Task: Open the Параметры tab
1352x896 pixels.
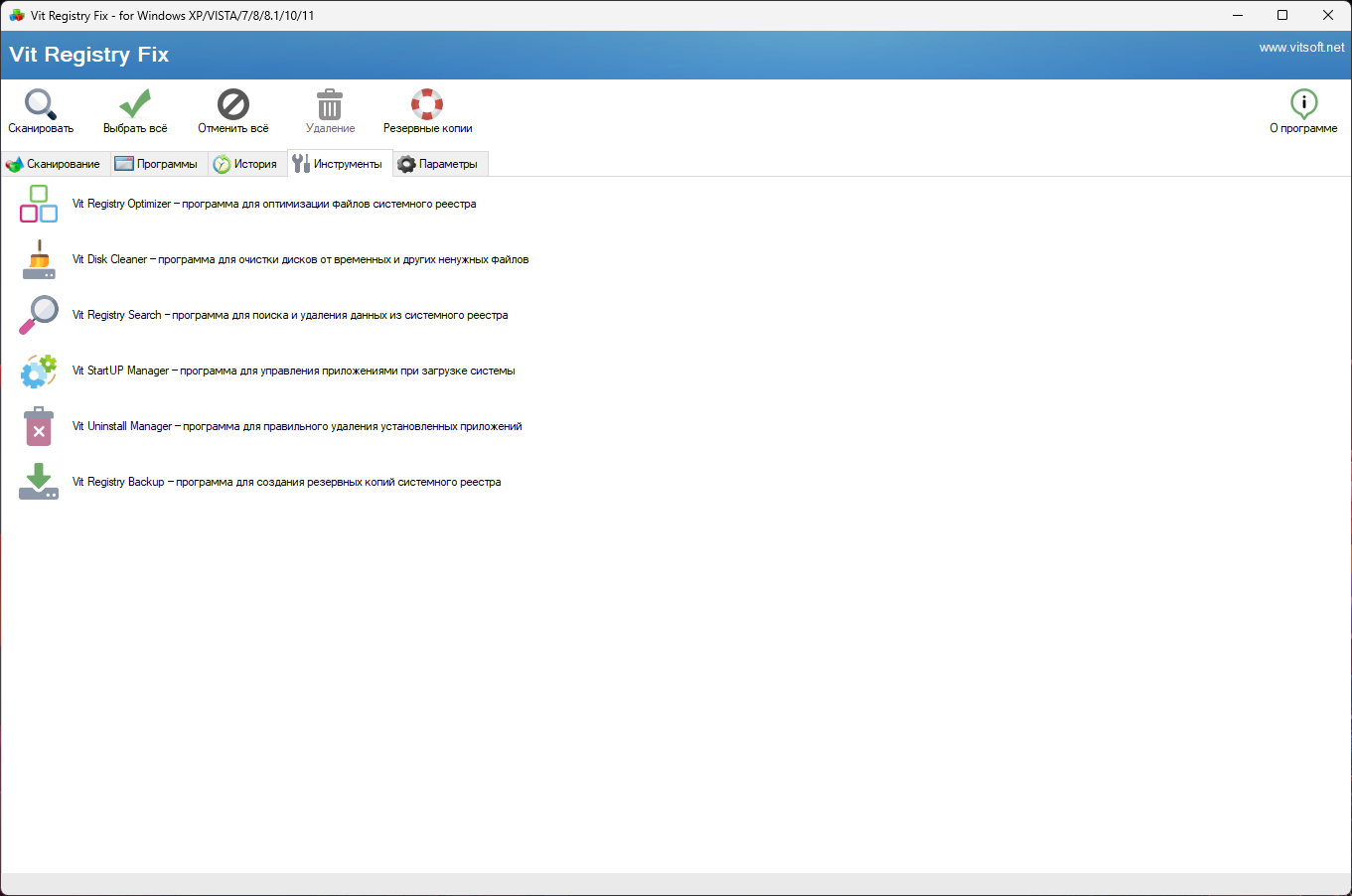Action: [440, 164]
